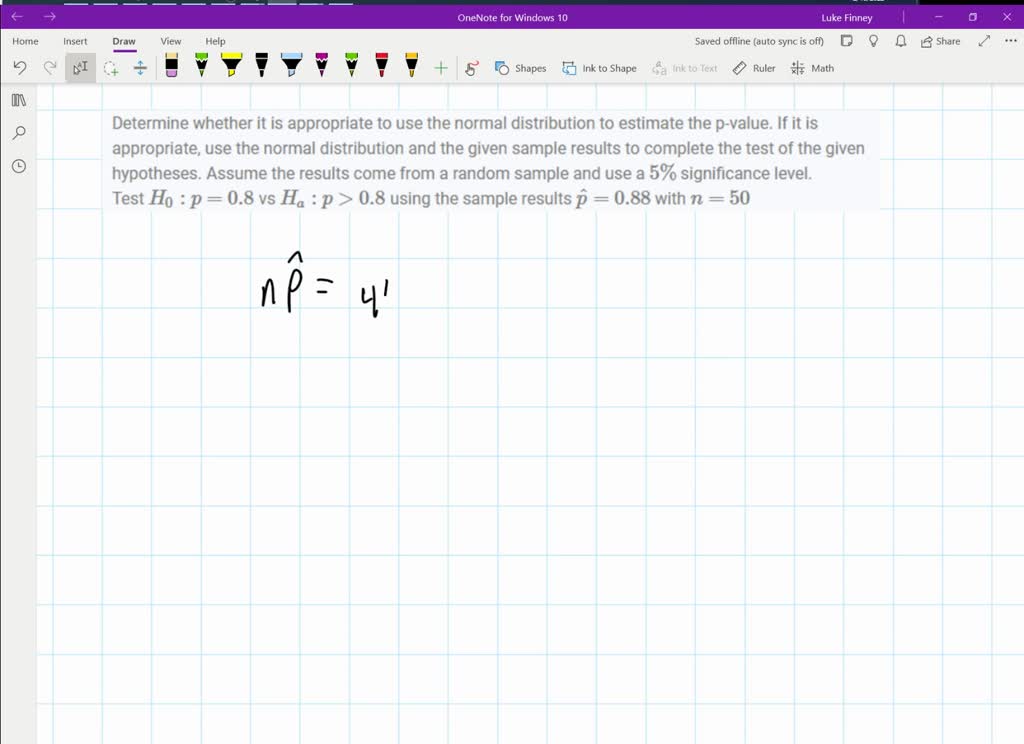Image resolution: width=1024 pixels, height=744 pixels.
Task: Select the Eraser tool
Action: (171, 67)
